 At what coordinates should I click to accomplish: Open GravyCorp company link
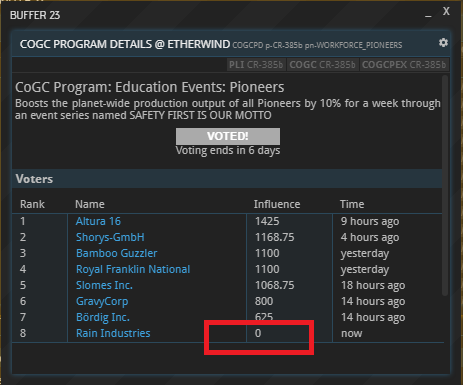(102, 301)
